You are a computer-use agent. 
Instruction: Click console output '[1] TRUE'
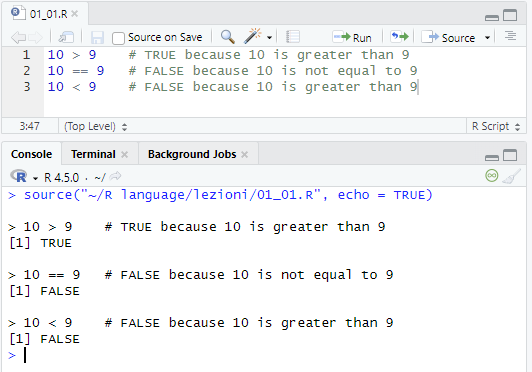(x=40, y=243)
